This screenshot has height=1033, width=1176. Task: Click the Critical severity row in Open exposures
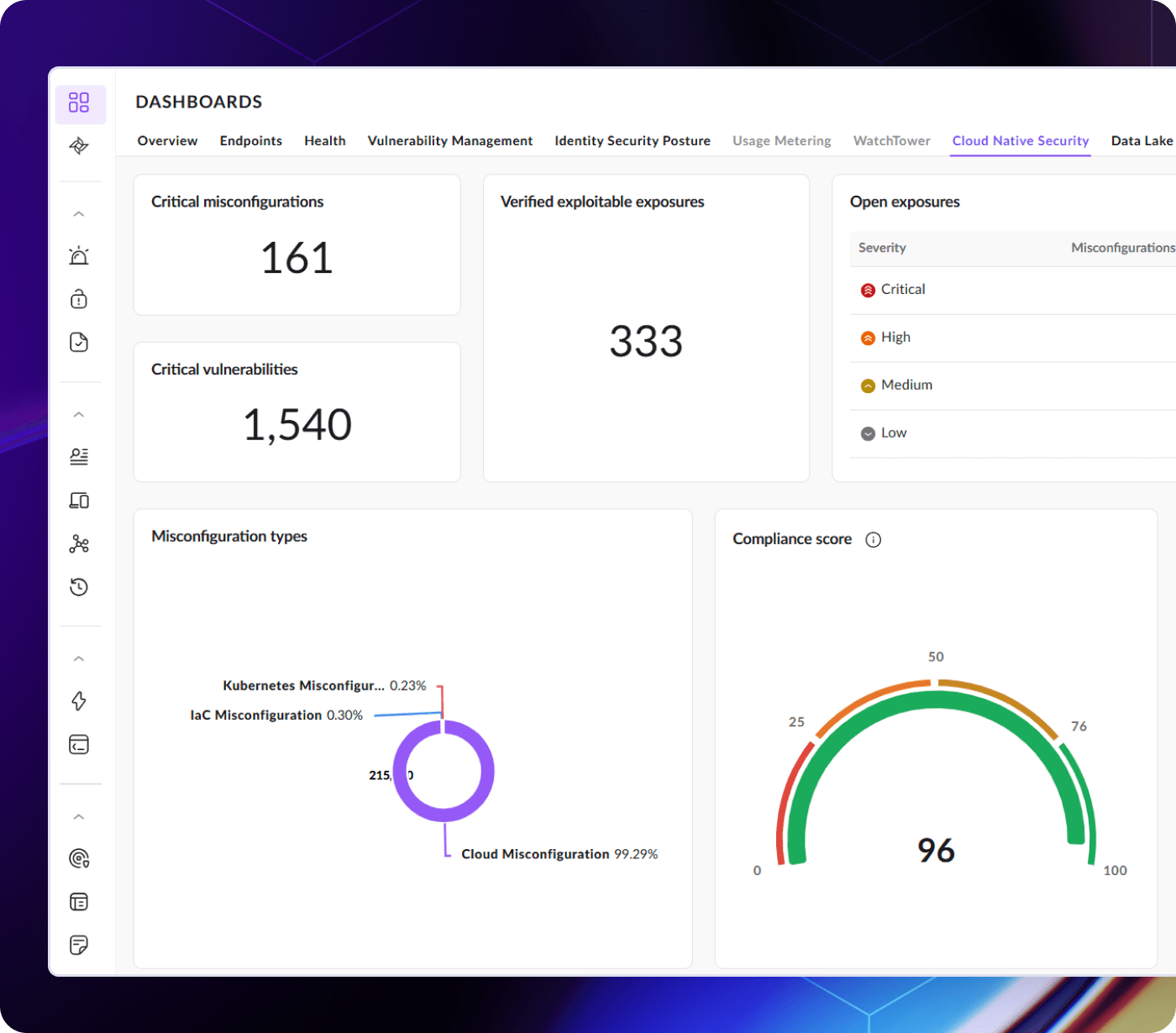903,290
